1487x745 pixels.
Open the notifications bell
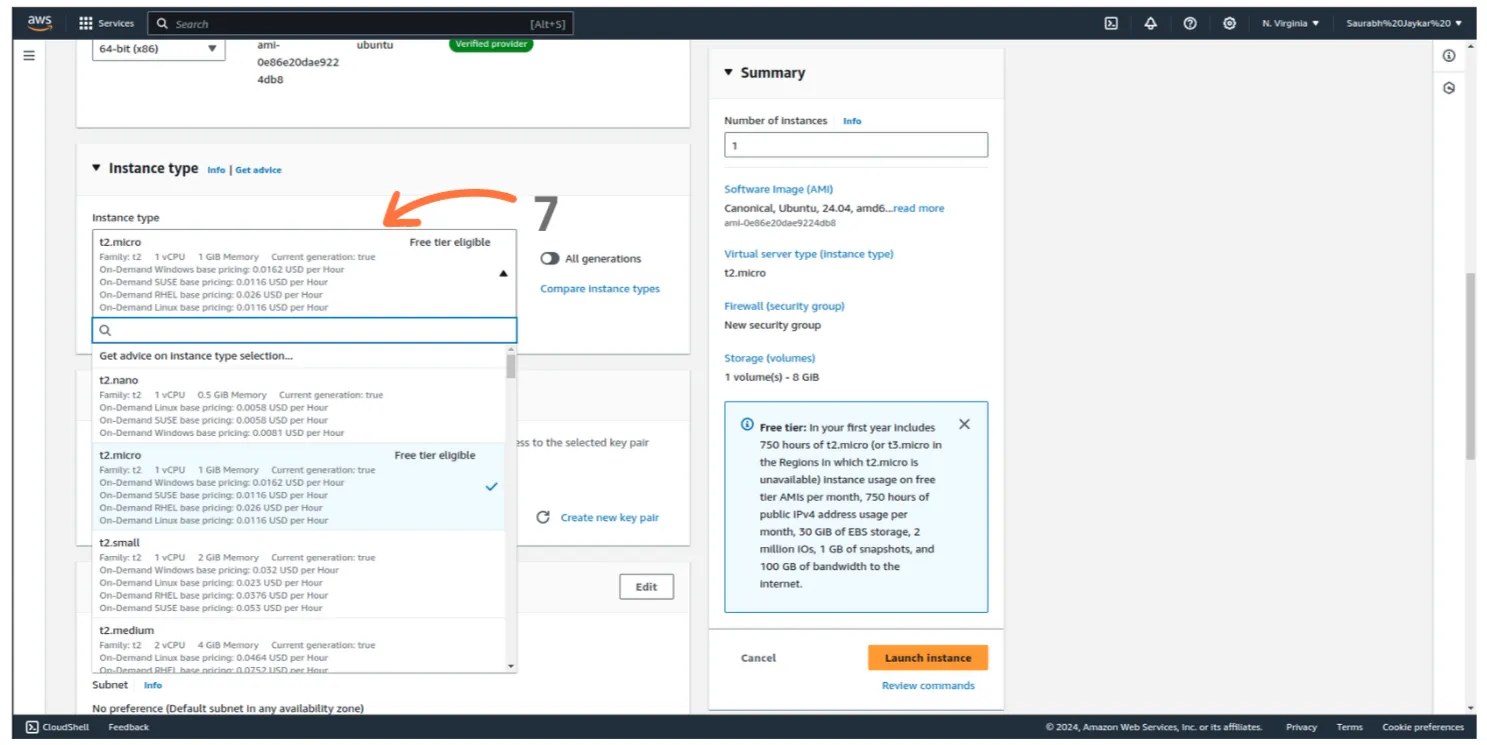1150,23
